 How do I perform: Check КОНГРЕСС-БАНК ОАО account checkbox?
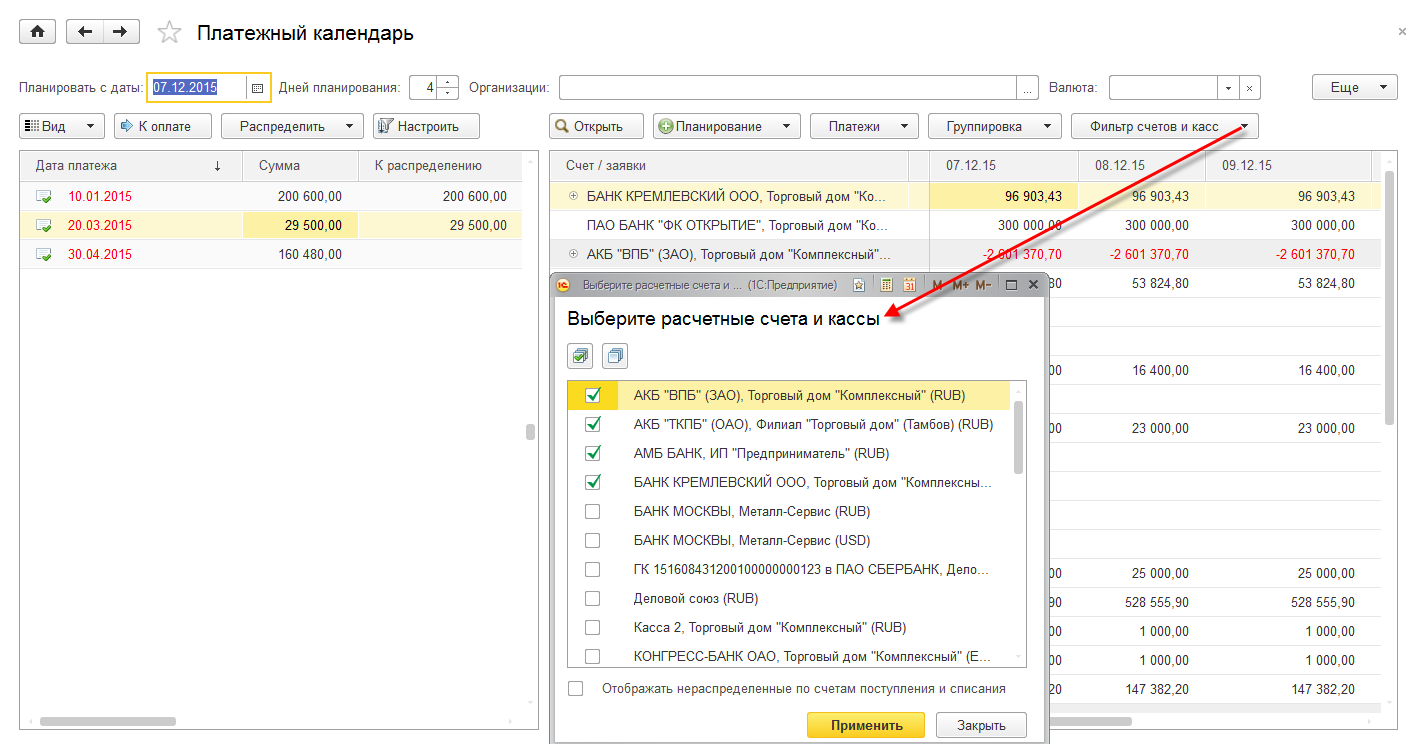(593, 656)
